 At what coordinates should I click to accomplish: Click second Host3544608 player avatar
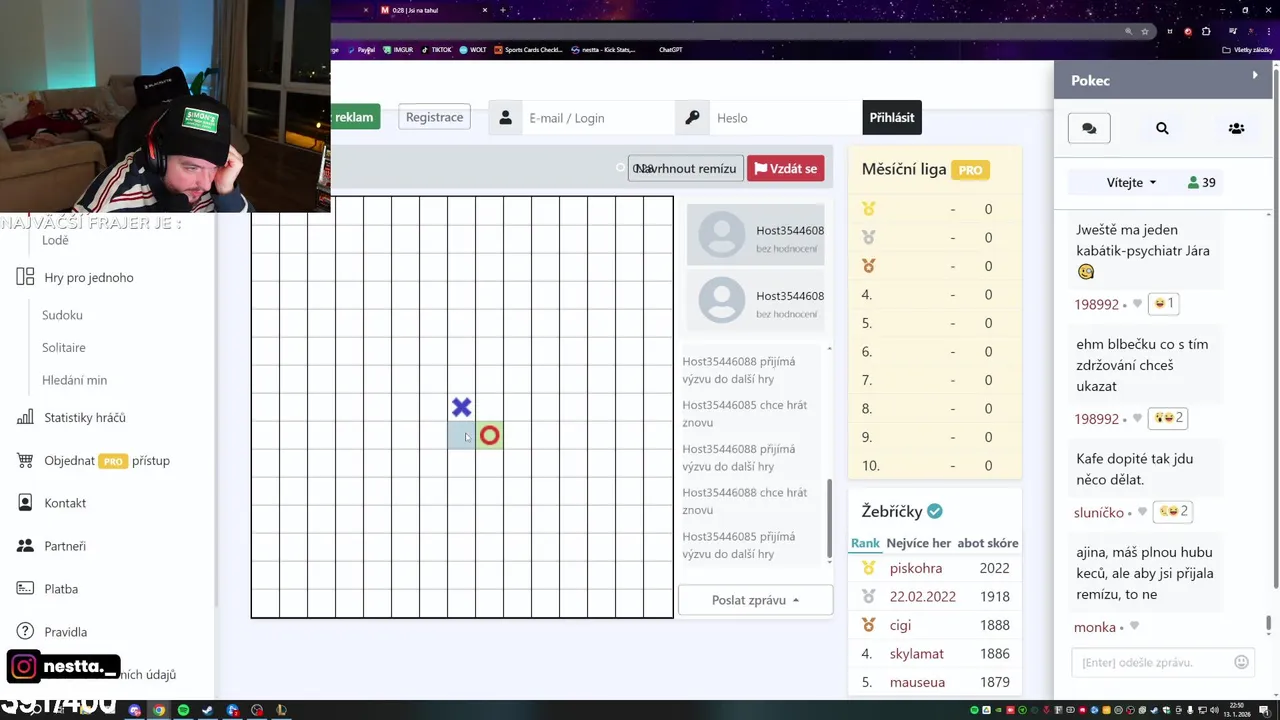coord(722,301)
